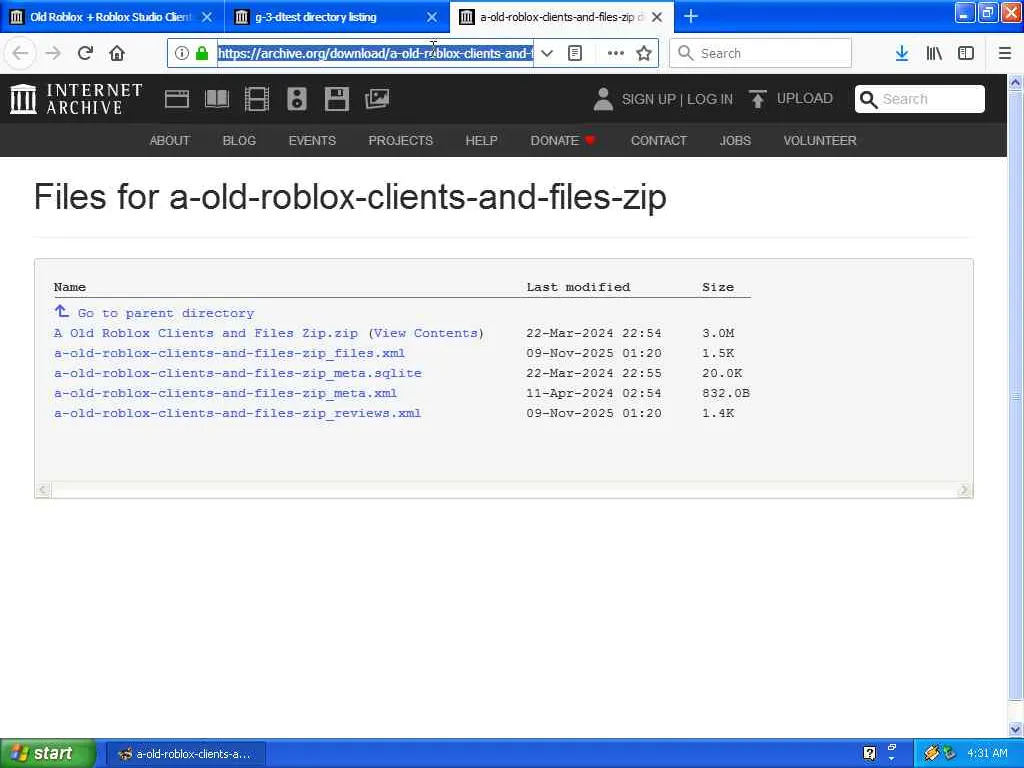Show site information icon in address bar
Viewport: 1024px width, 768px height.
click(182, 53)
